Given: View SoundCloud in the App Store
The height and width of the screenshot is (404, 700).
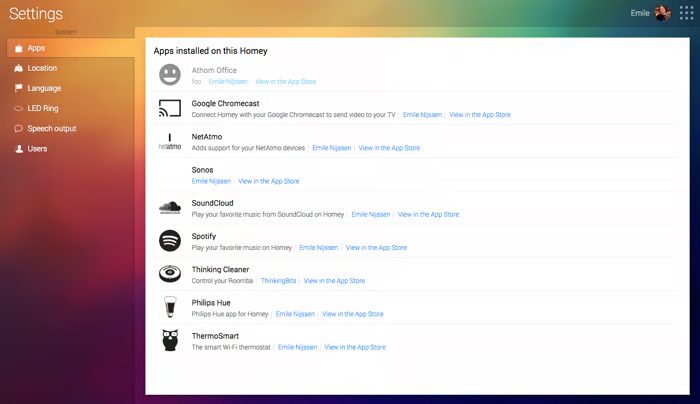Looking at the screenshot, I should pos(429,214).
